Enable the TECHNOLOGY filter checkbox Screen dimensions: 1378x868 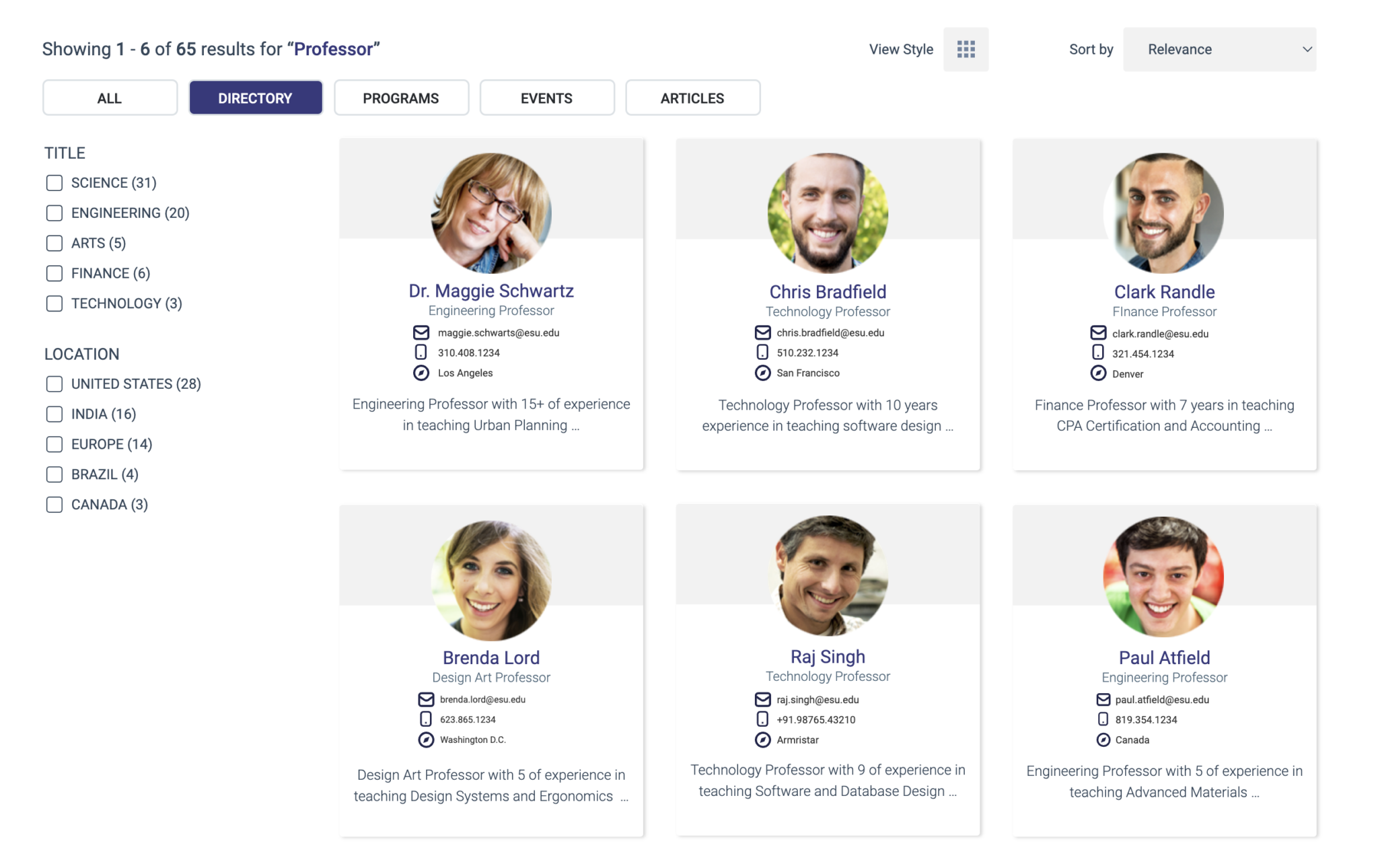pos(54,303)
